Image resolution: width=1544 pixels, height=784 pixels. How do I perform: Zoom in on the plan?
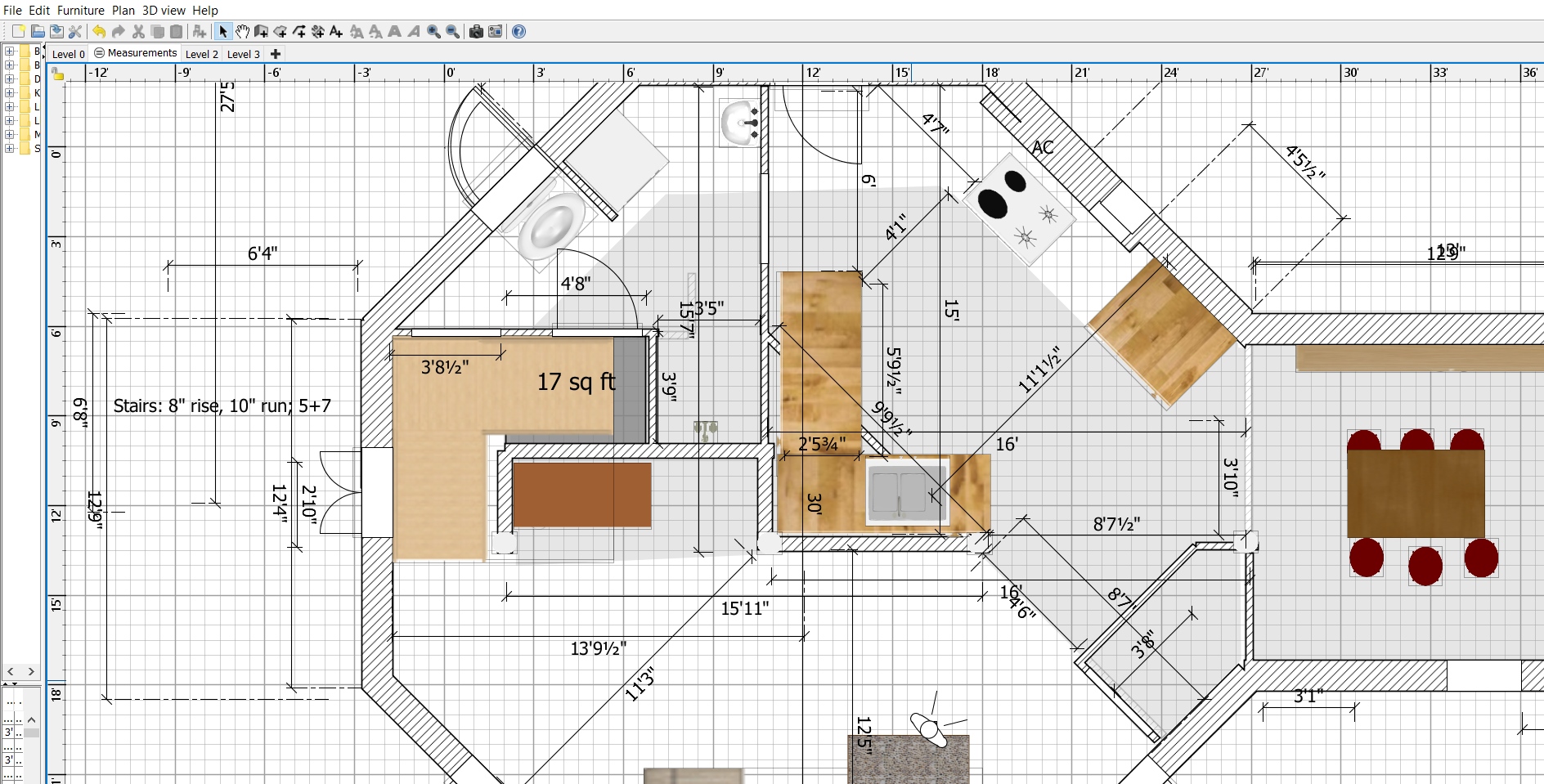(x=433, y=31)
